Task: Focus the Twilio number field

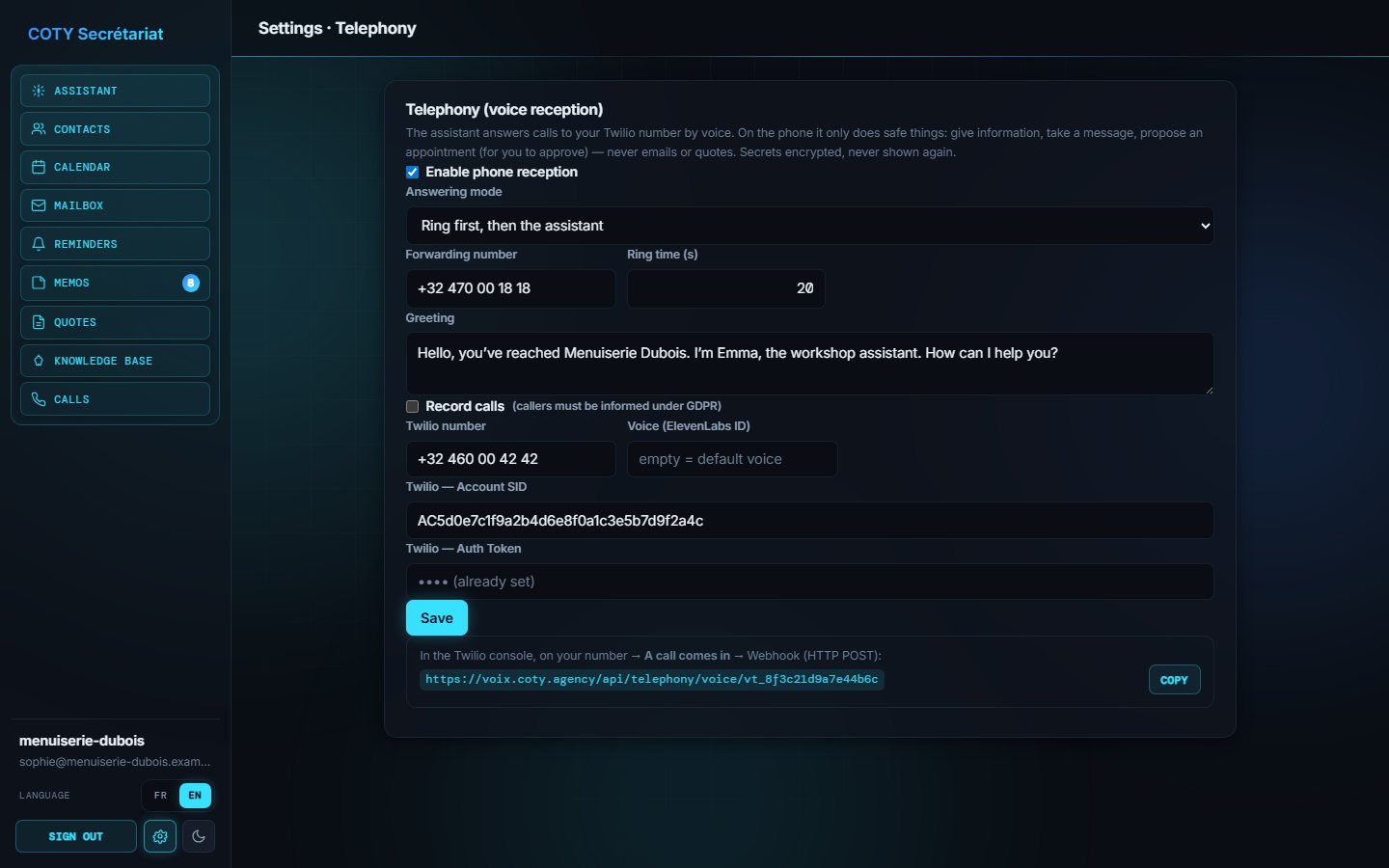Action: pyautogui.click(x=510, y=459)
